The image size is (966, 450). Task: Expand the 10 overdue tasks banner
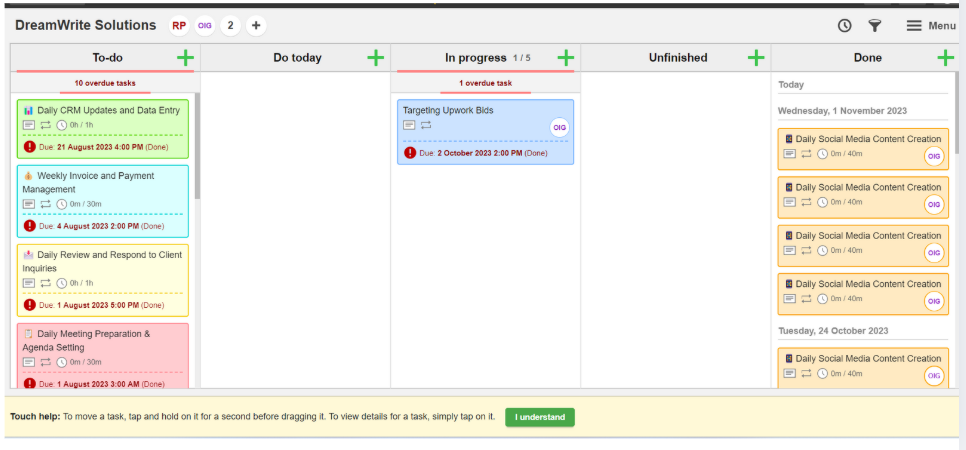(x=105, y=84)
